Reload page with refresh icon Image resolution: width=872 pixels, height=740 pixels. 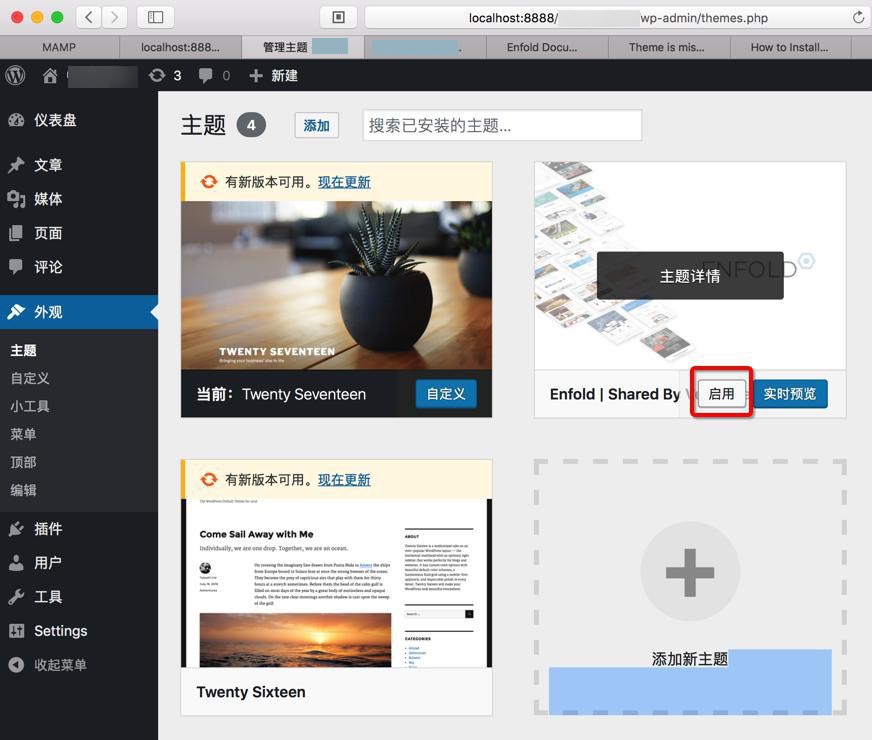858,18
